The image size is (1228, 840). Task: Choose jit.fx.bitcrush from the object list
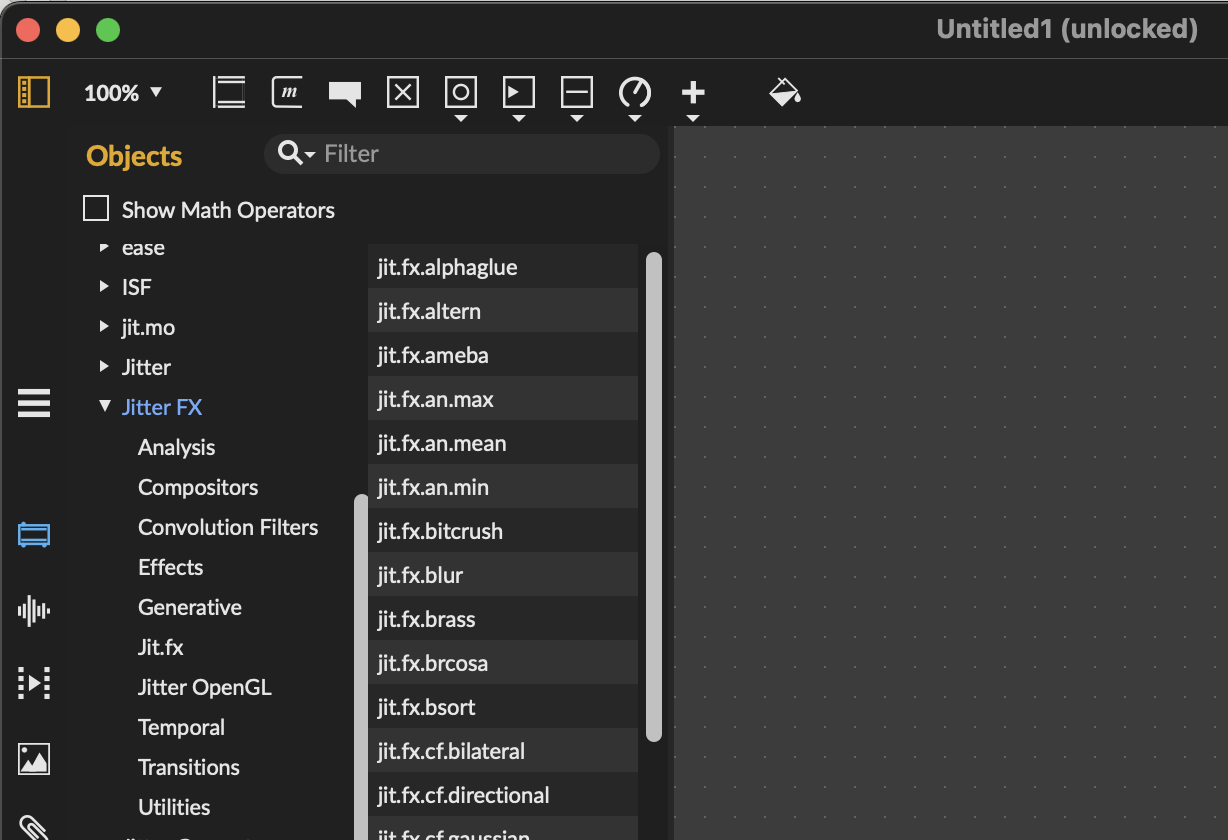click(440, 531)
